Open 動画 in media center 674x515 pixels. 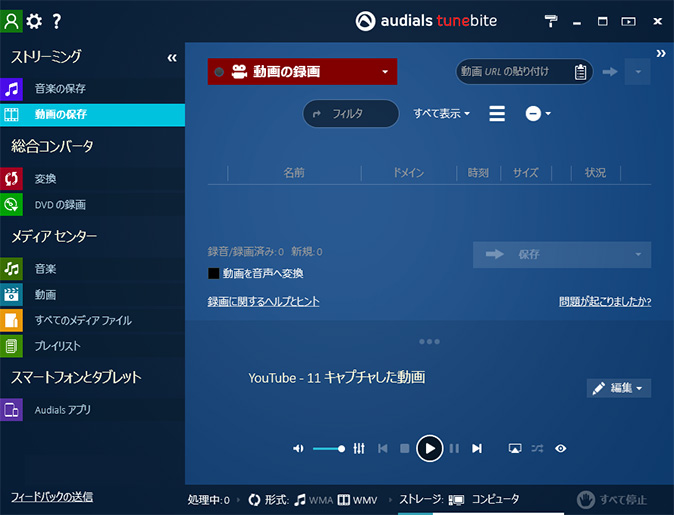[x=92, y=295]
